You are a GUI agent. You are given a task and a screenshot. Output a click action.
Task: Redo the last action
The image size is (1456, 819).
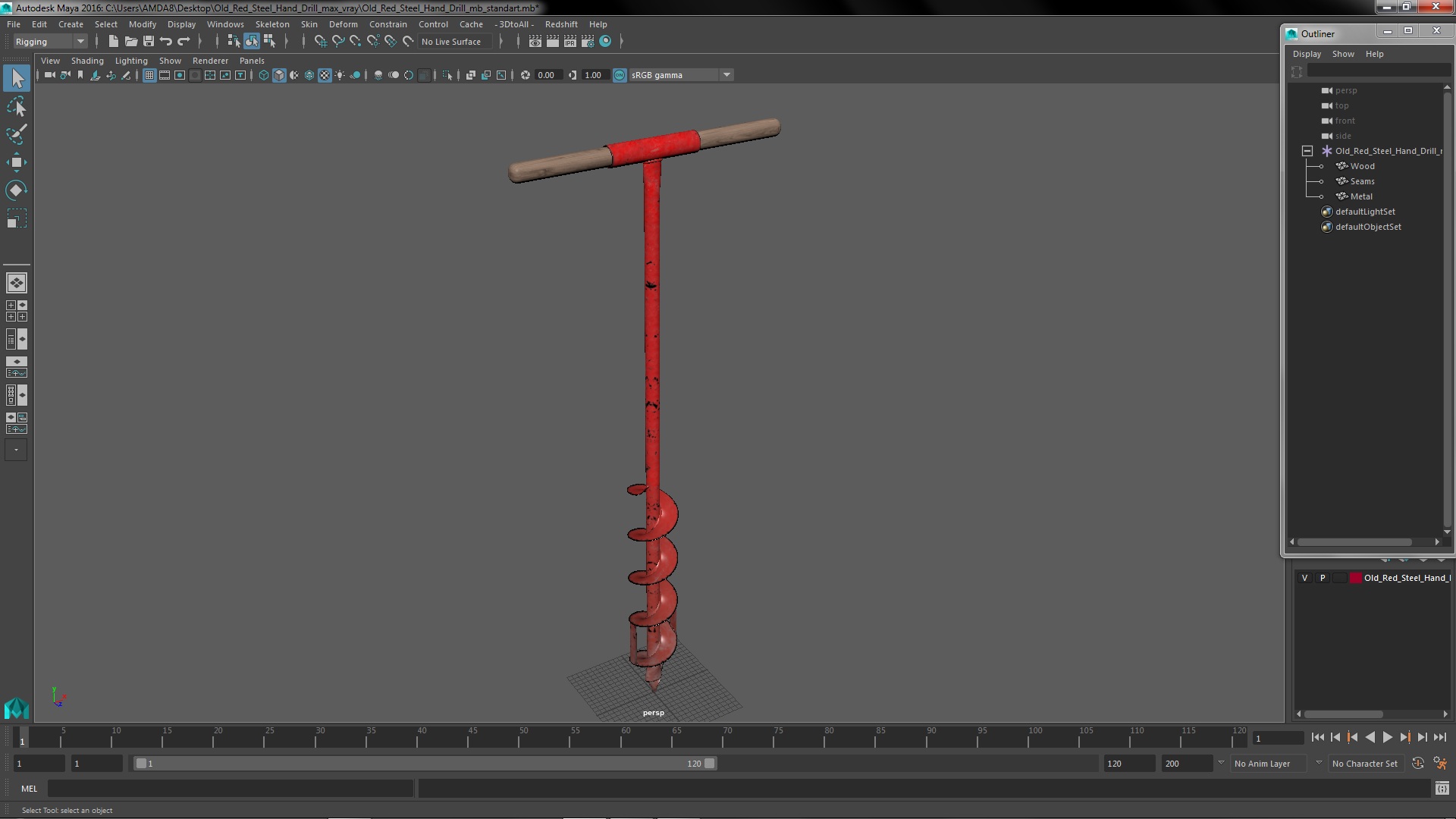point(184,41)
